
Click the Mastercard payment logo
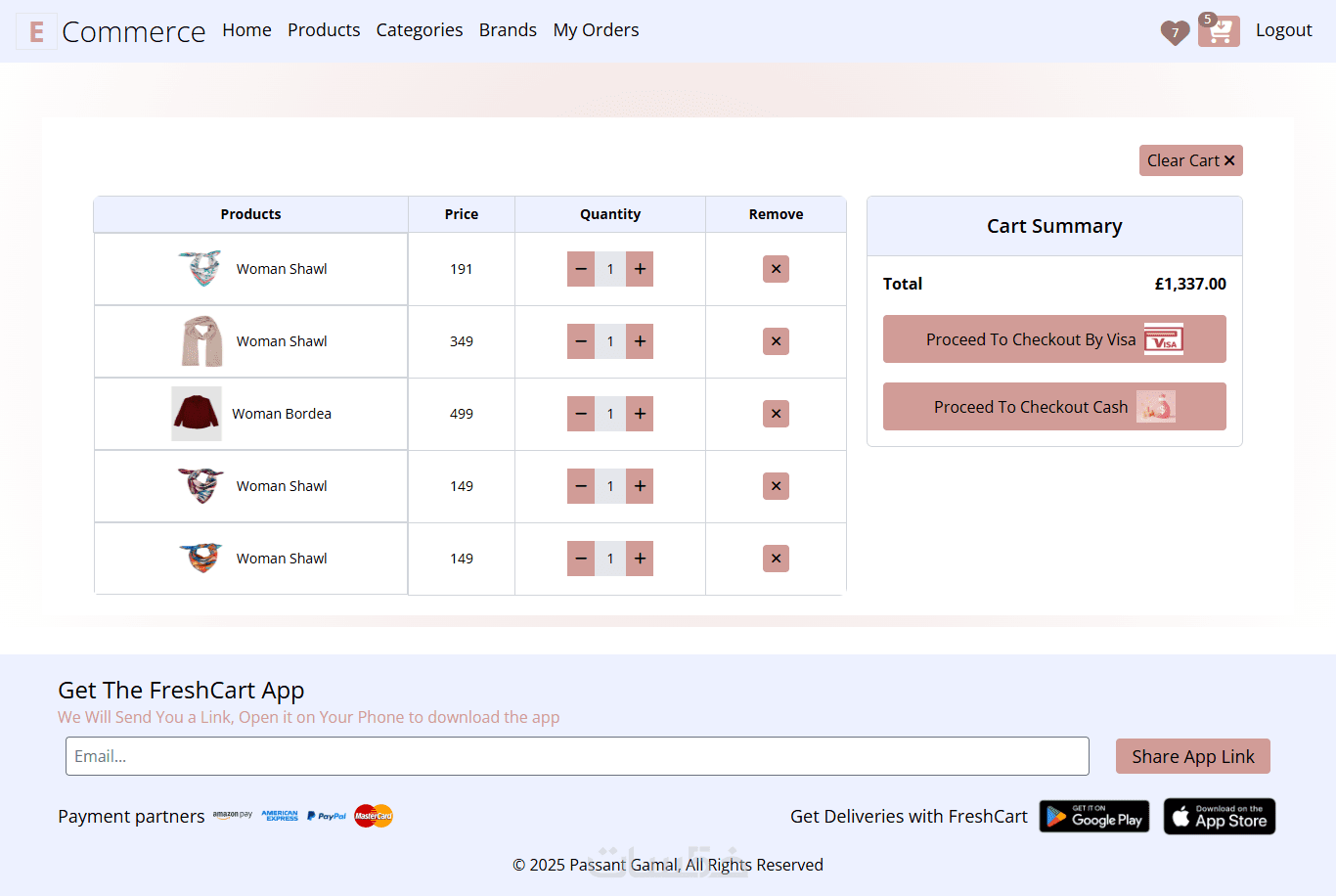click(374, 816)
